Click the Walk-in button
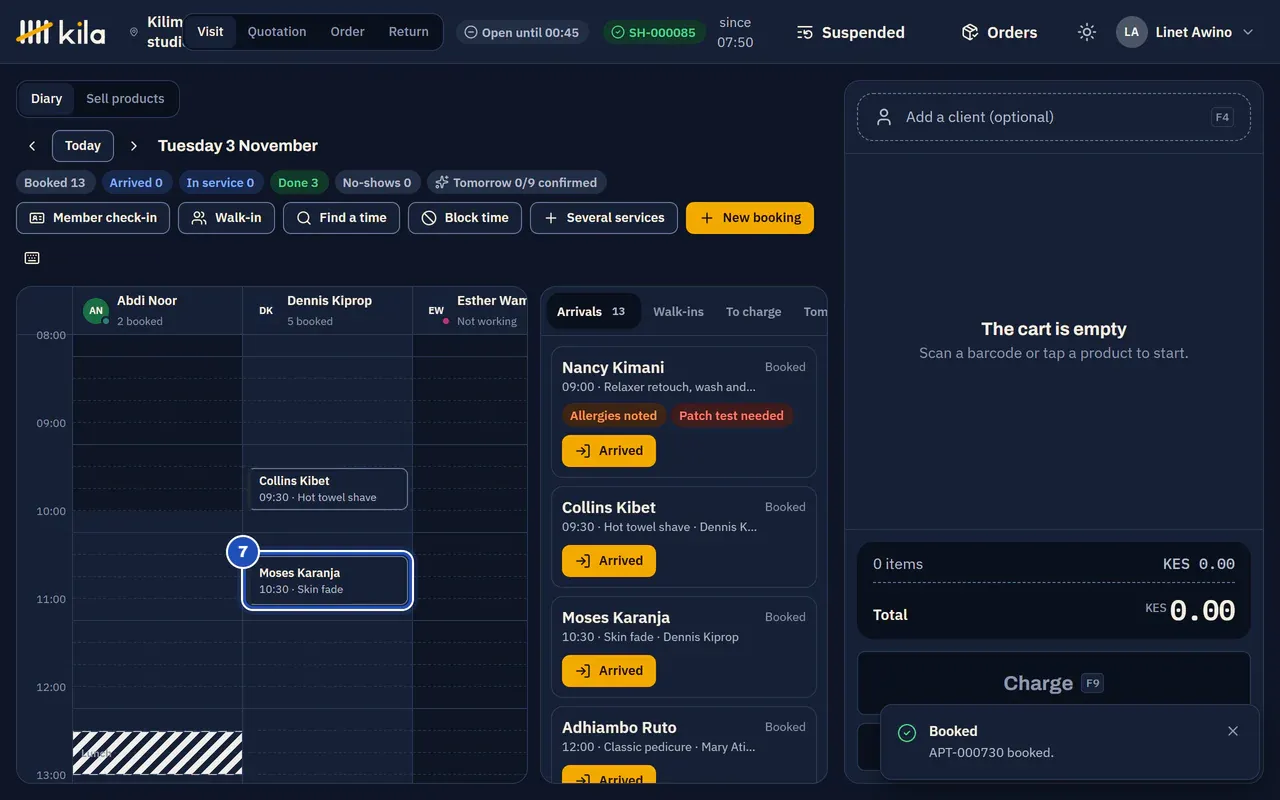Viewport: 1280px width, 800px height. (x=226, y=218)
